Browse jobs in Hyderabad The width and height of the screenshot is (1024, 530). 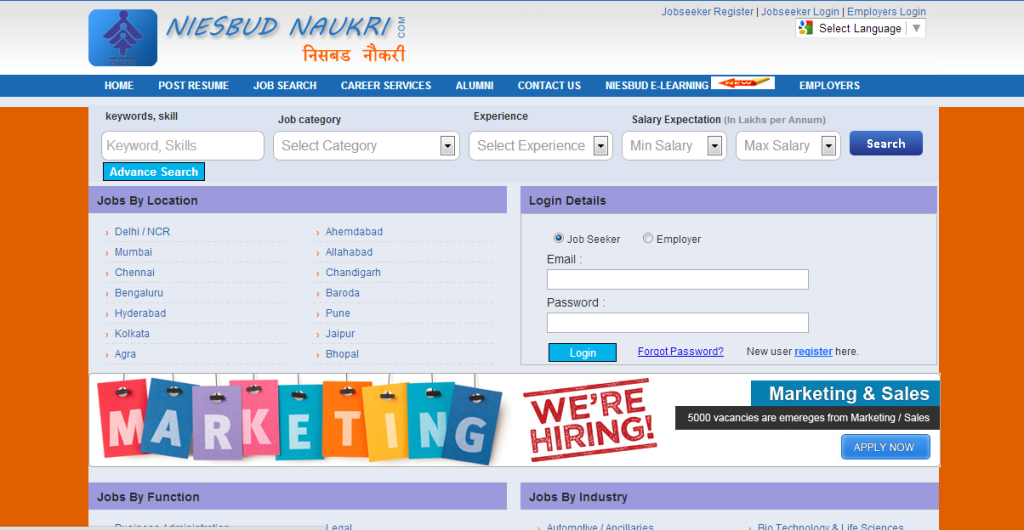[x=140, y=313]
